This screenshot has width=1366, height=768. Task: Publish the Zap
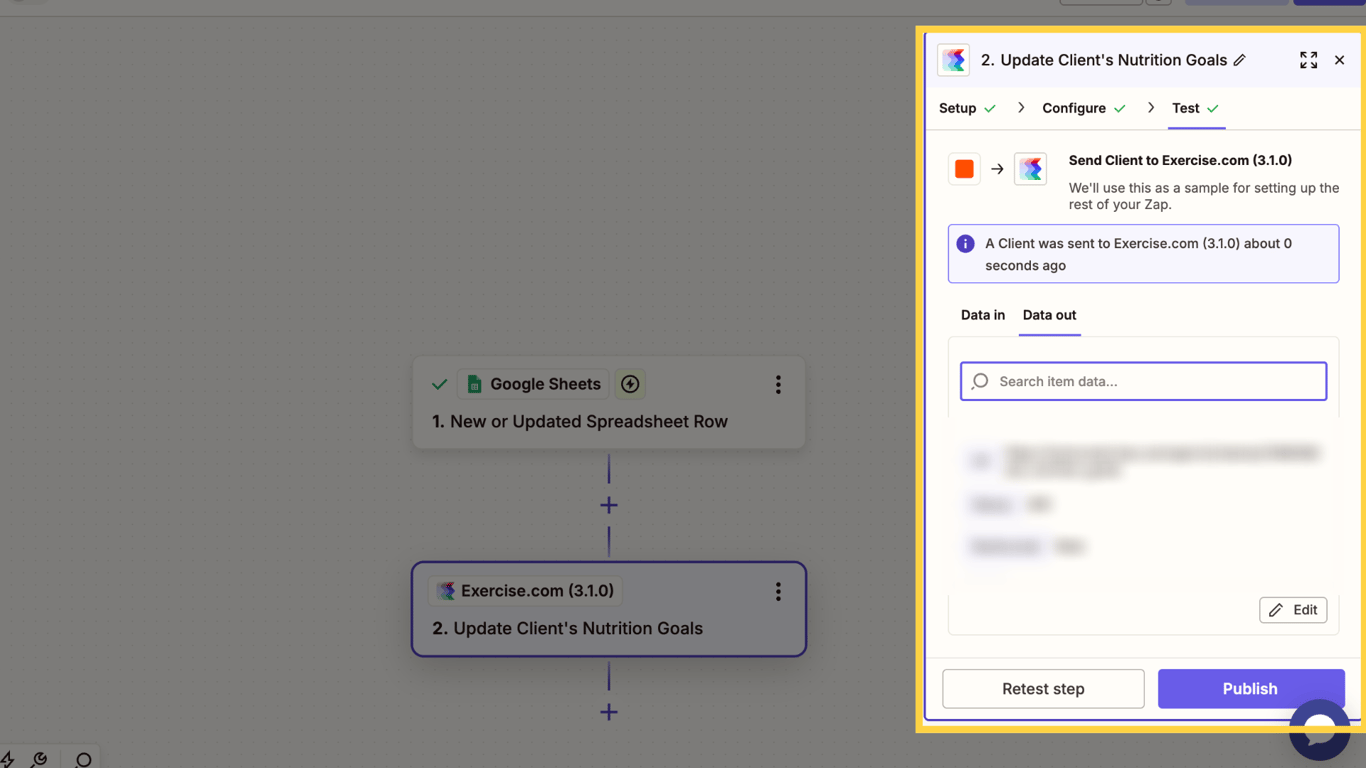click(x=1250, y=689)
